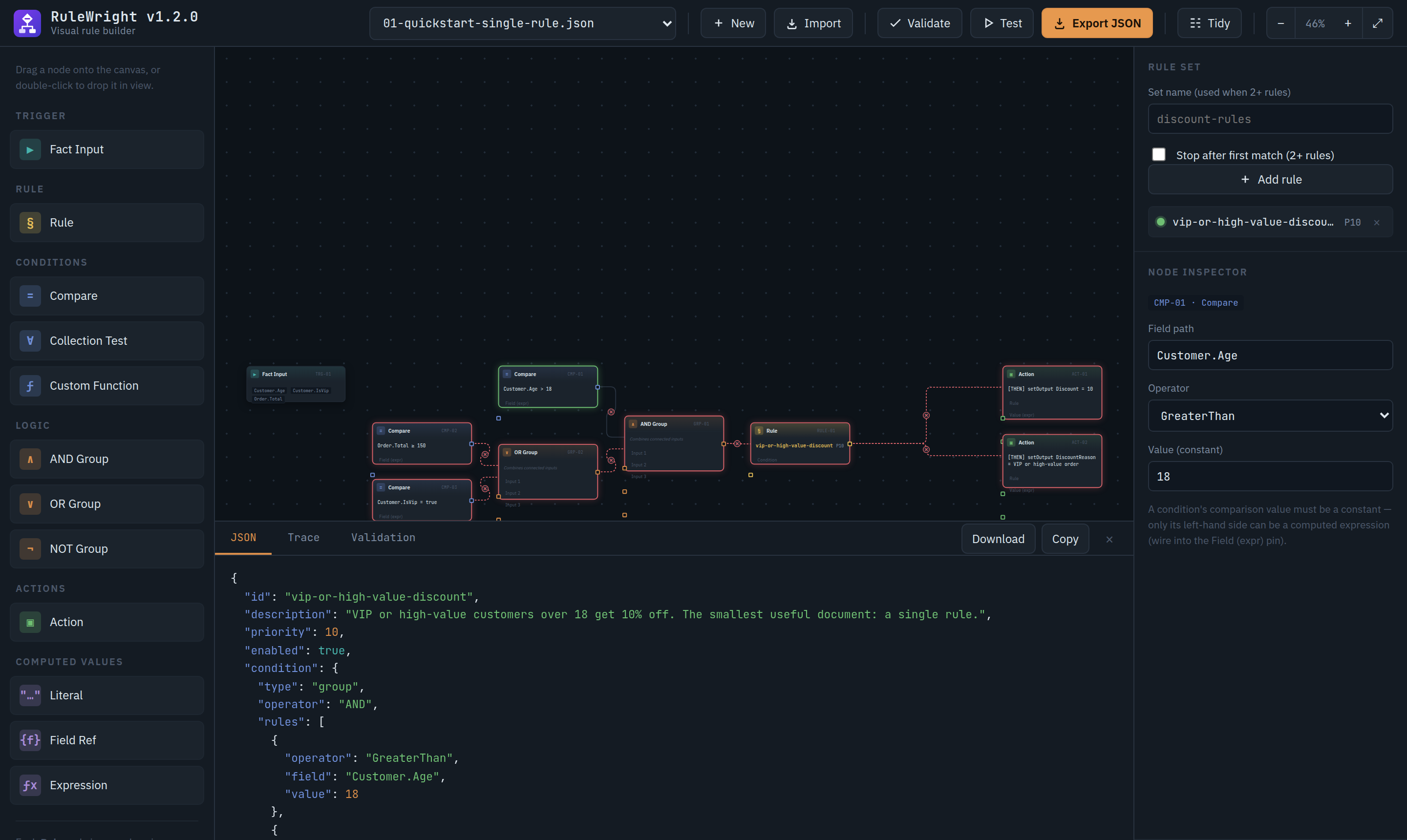Click delete marker on Customer.IsVip compare wire

pyautogui.click(x=485, y=488)
